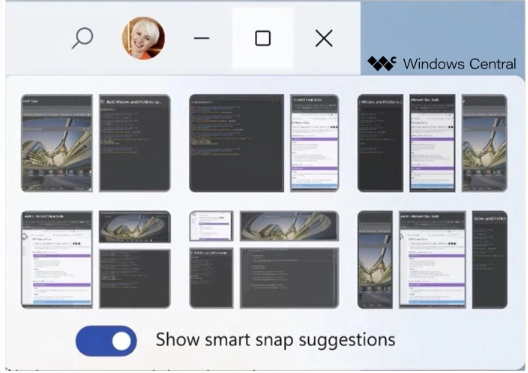The image size is (528, 373).
Task: Open search with the magnifier icon
Action: coord(82,38)
